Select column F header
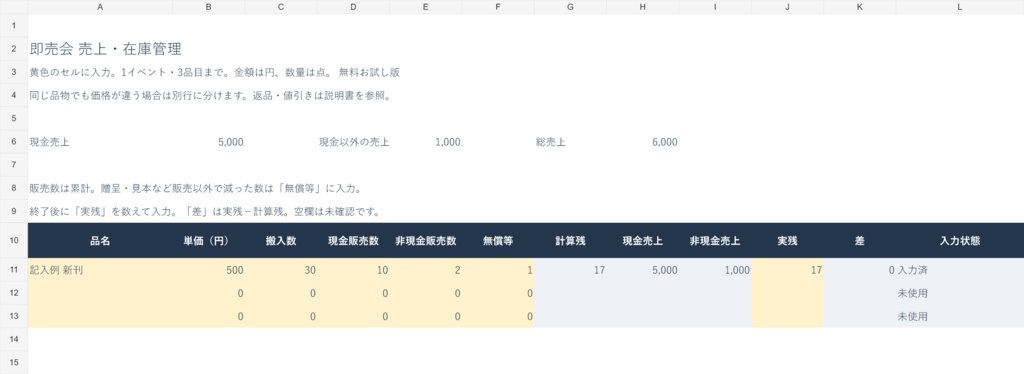 498,7
